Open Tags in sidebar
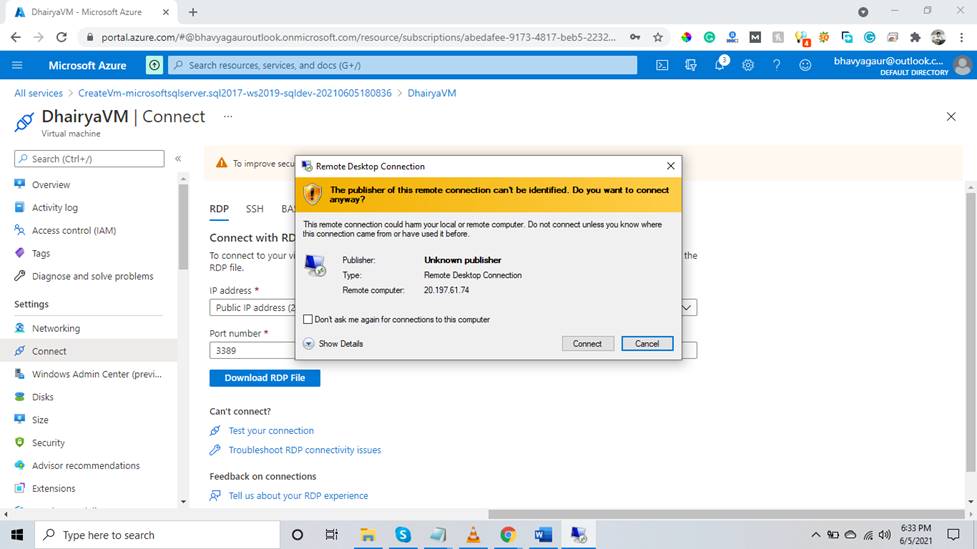The width and height of the screenshot is (977, 549). (41, 253)
